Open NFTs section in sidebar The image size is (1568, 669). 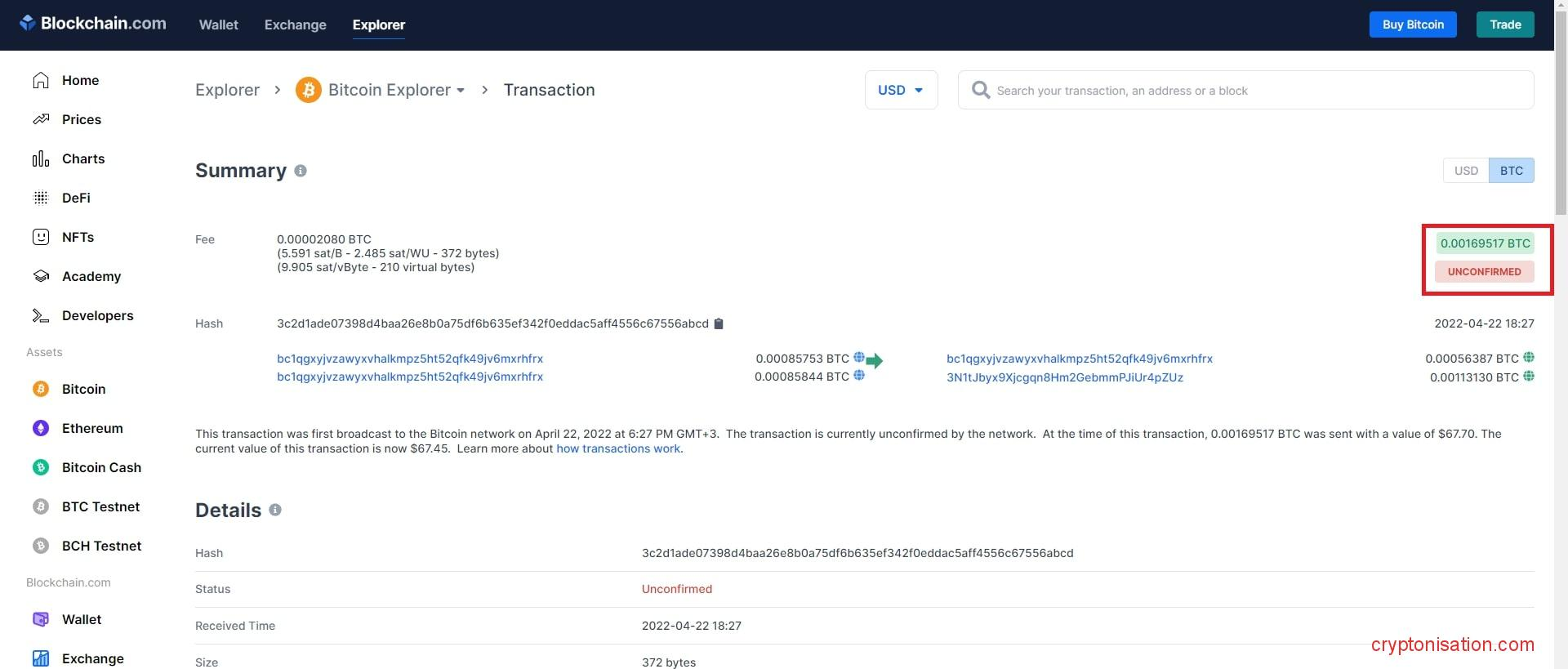tap(78, 237)
